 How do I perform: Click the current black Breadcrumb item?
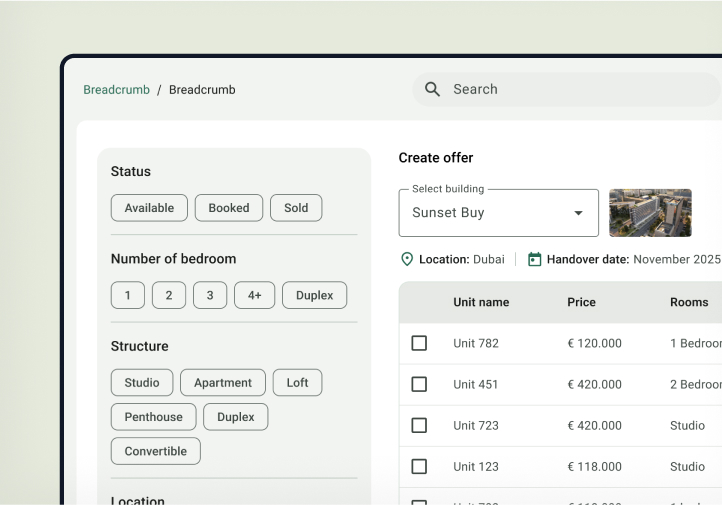point(202,90)
